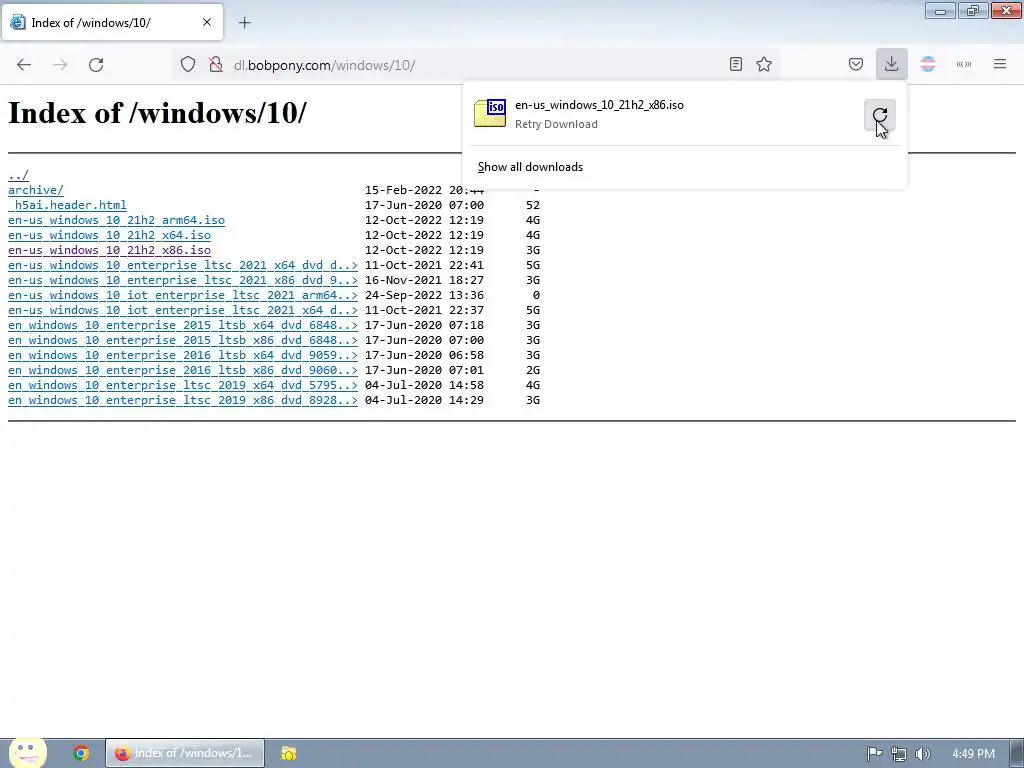Close the downloads panel via the toolbar download icon
The image size is (1024, 768).
point(891,64)
